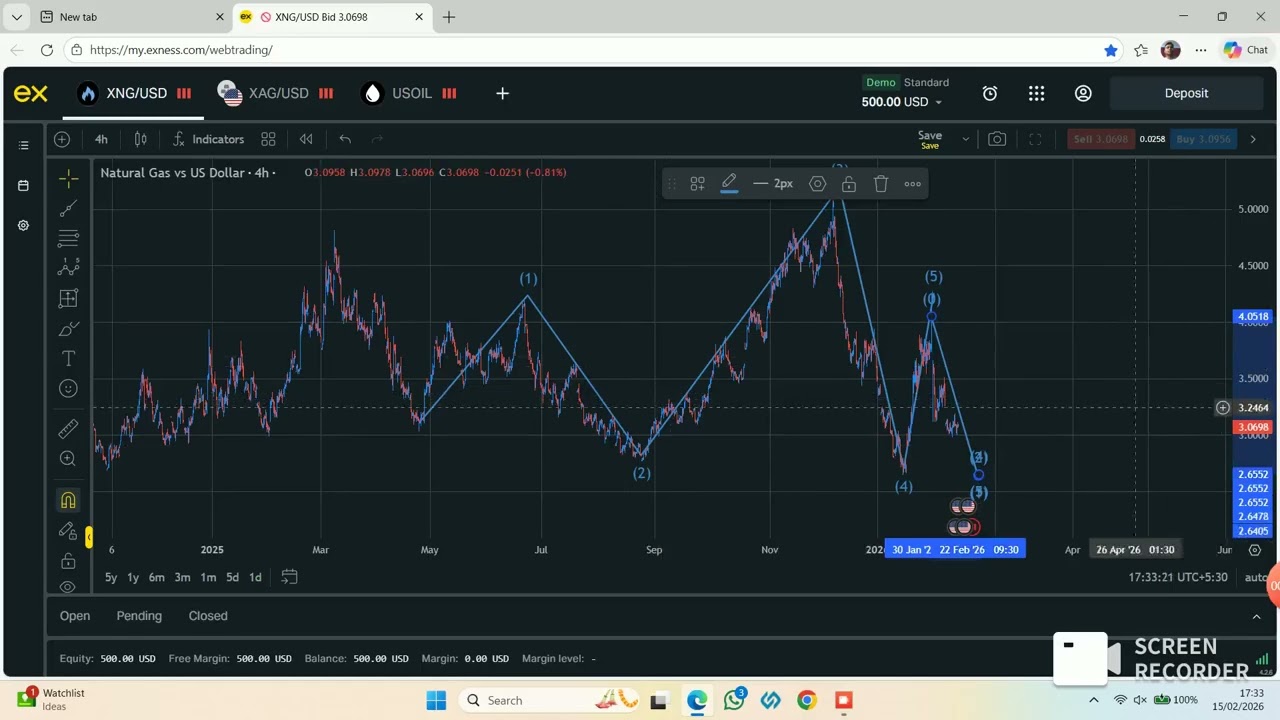
Task: Add a new instrument tab
Action: (502, 93)
